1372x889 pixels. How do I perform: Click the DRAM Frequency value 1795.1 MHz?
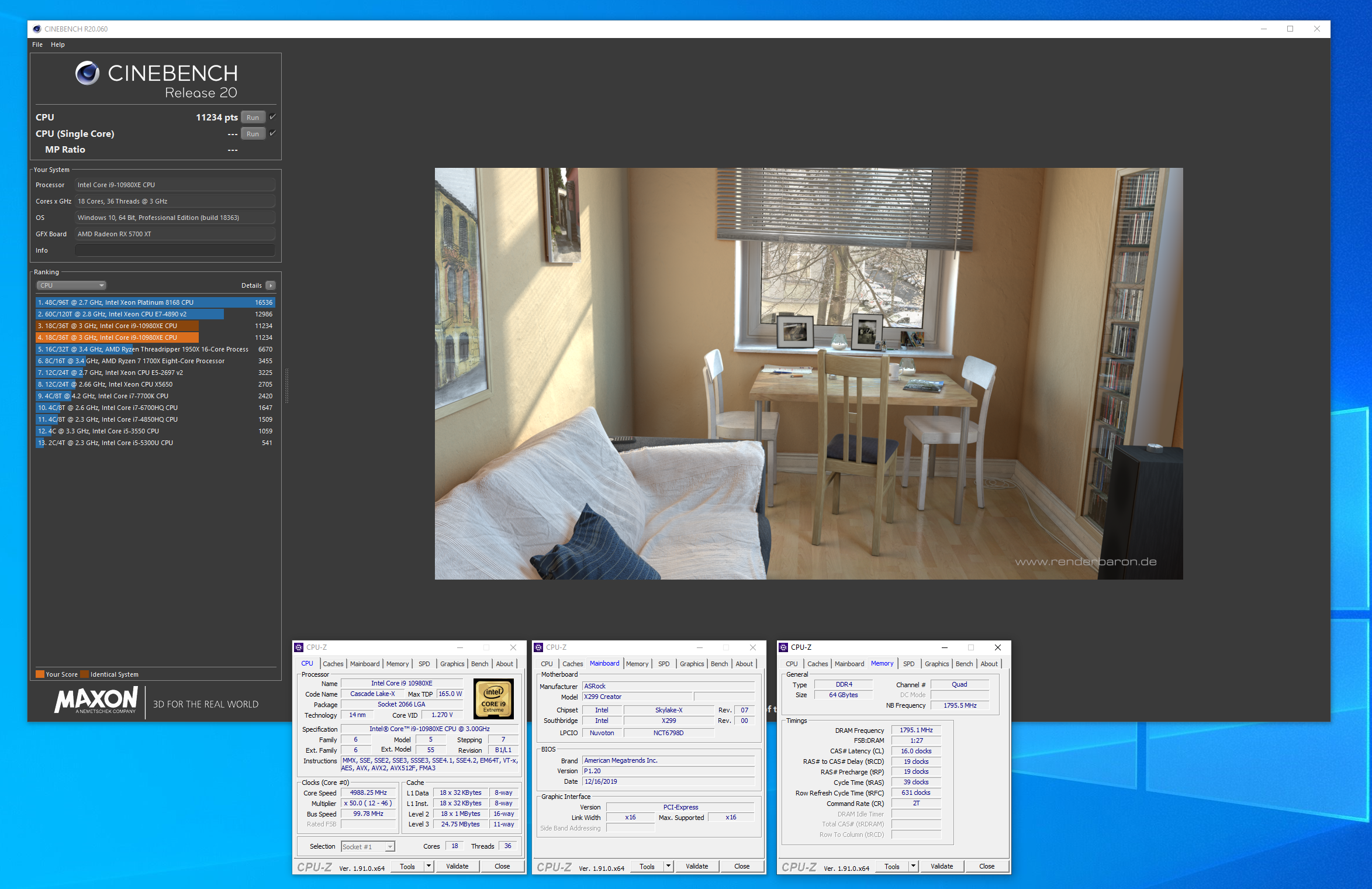[916, 731]
